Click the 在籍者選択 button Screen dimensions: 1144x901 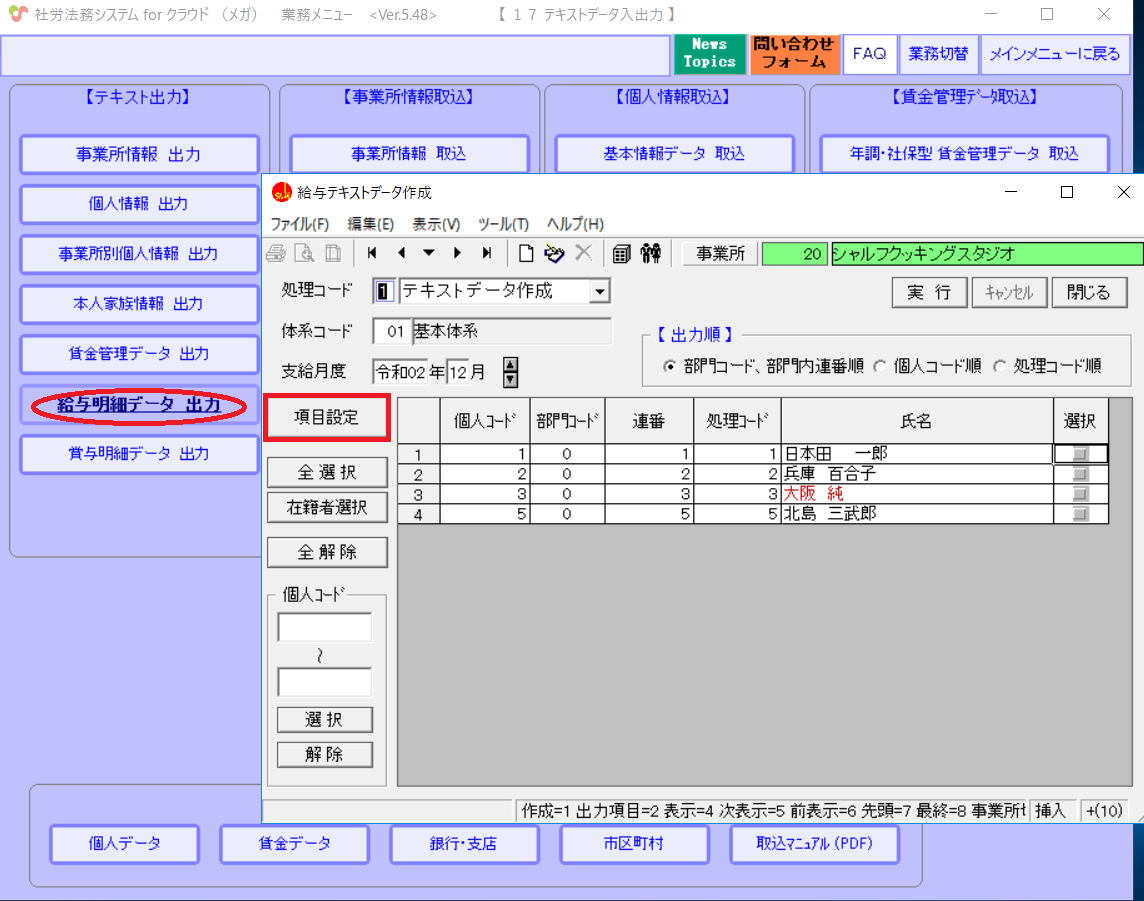coord(327,507)
